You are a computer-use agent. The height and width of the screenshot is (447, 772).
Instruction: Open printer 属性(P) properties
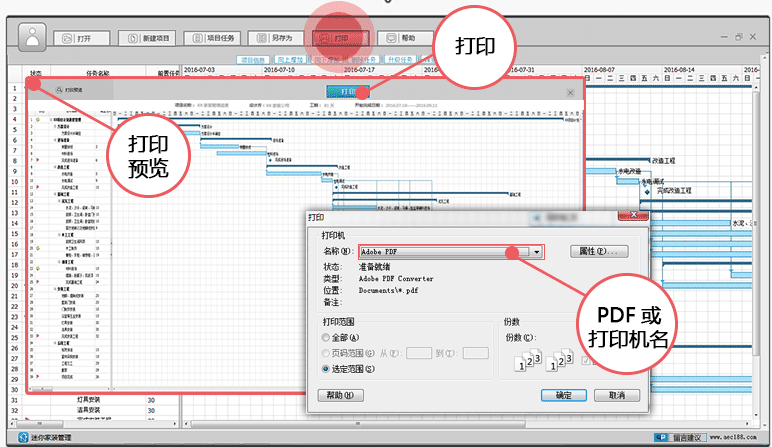599,252
